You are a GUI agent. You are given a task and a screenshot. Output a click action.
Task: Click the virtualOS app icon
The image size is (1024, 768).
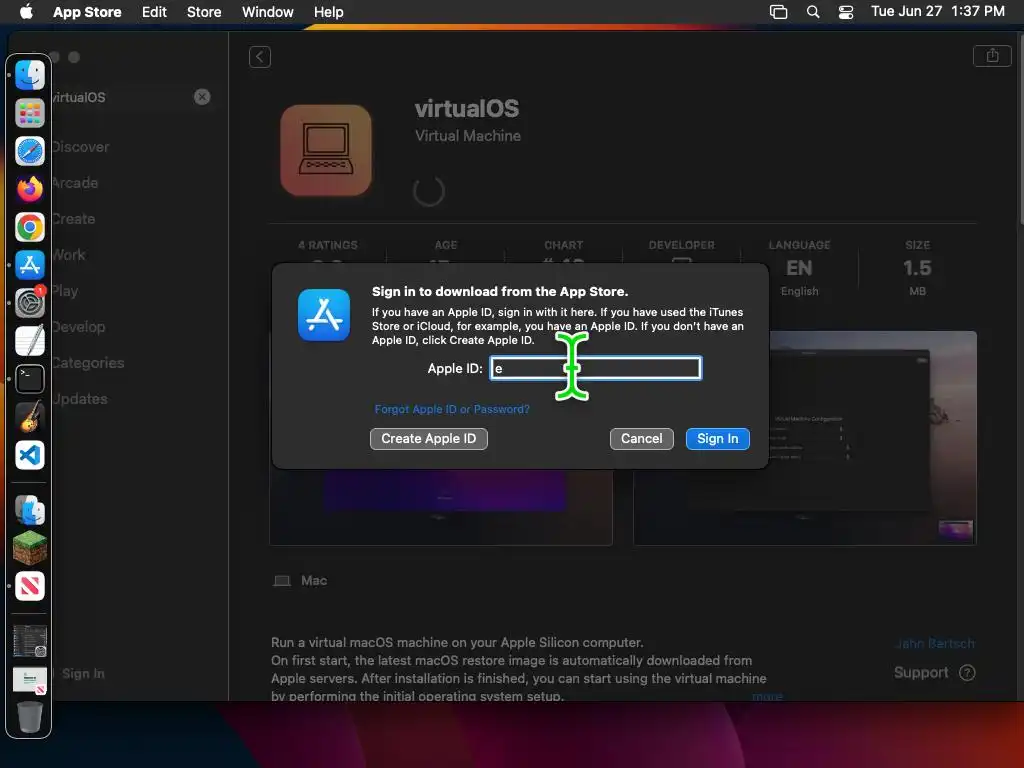pyautogui.click(x=326, y=150)
